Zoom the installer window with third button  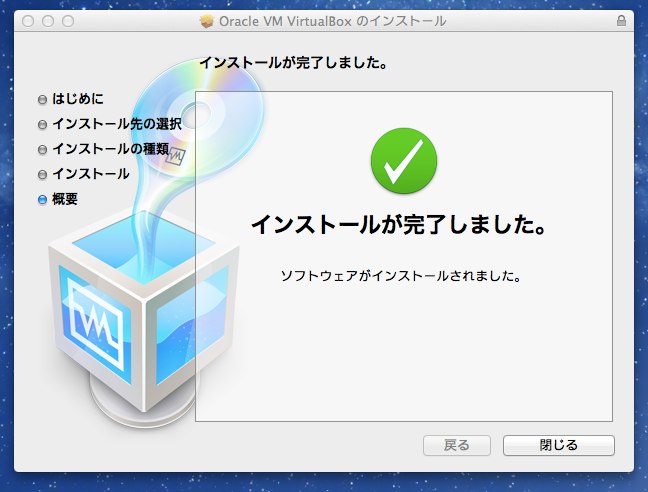tap(68, 21)
